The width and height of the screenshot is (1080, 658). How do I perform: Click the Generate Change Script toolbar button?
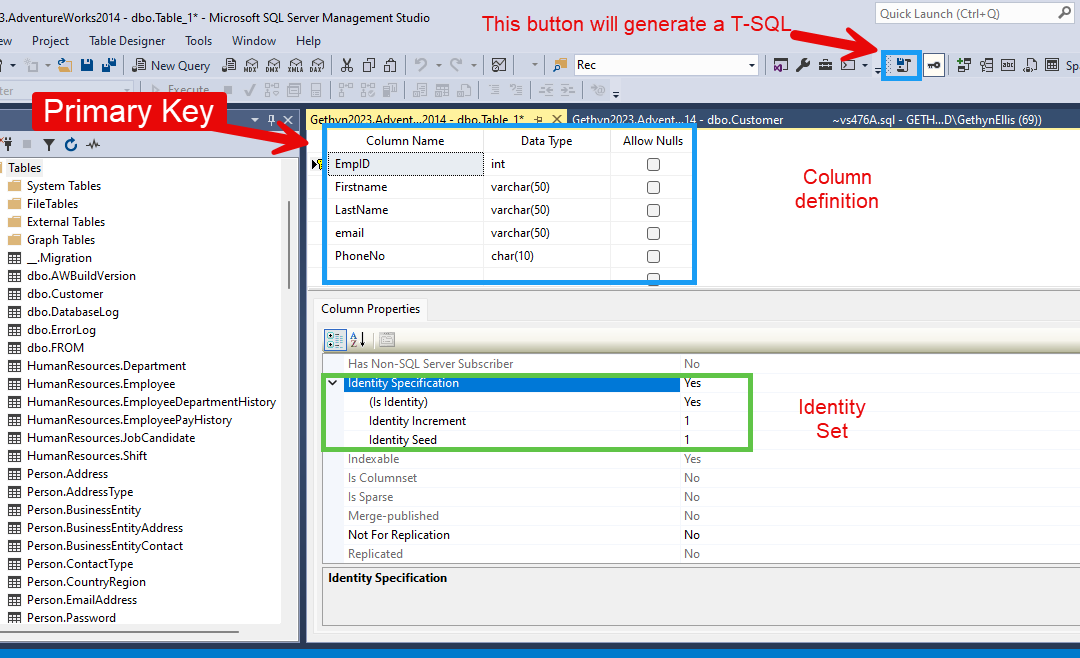pos(902,65)
